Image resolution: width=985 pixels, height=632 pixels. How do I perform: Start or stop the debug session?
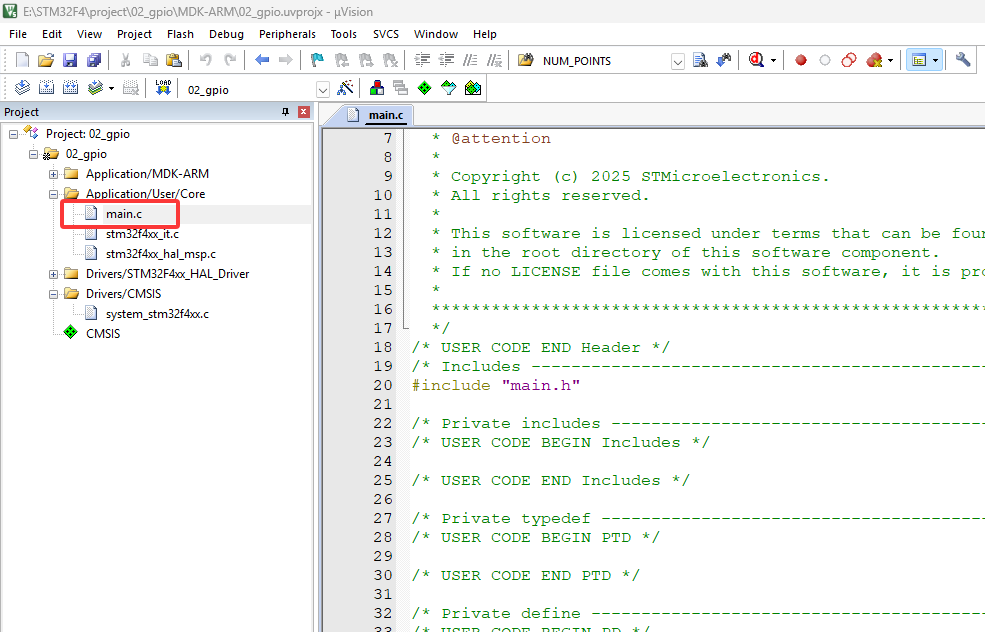coord(756,60)
